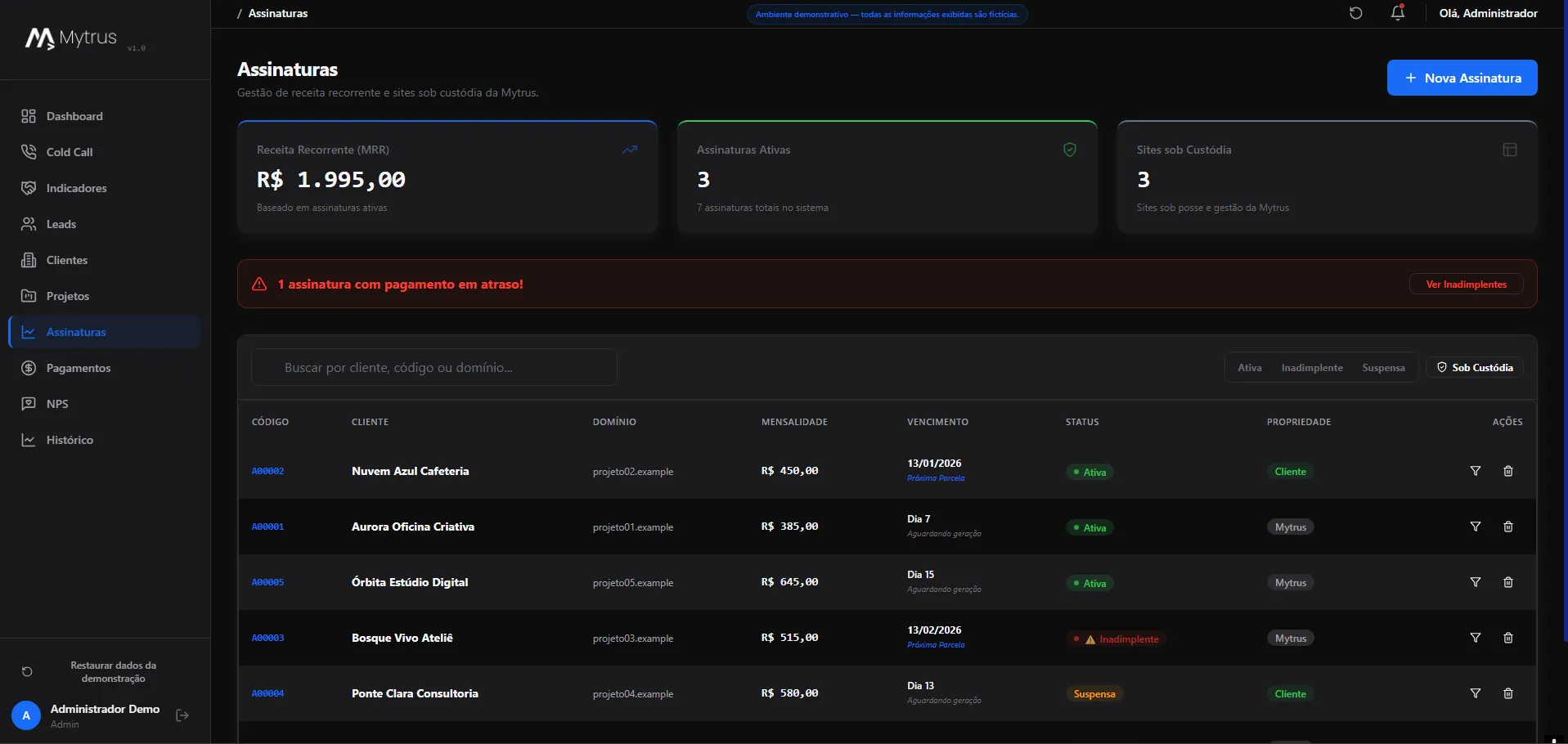Viewport: 1568px width, 744px height.
Task: Click Restaurar dados da demonstração
Action: (x=113, y=672)
